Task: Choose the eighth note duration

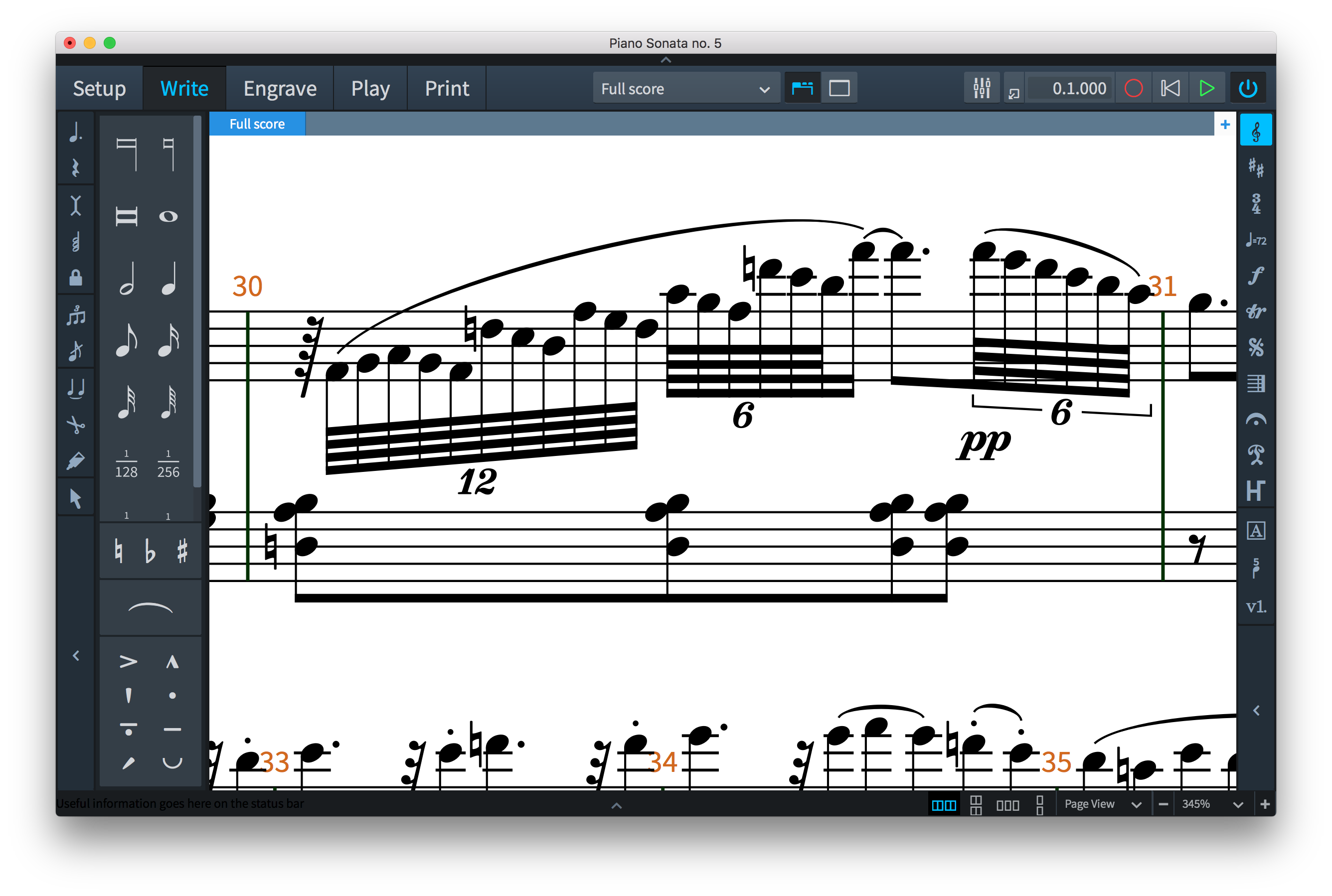Action: (x=126, y=340)
